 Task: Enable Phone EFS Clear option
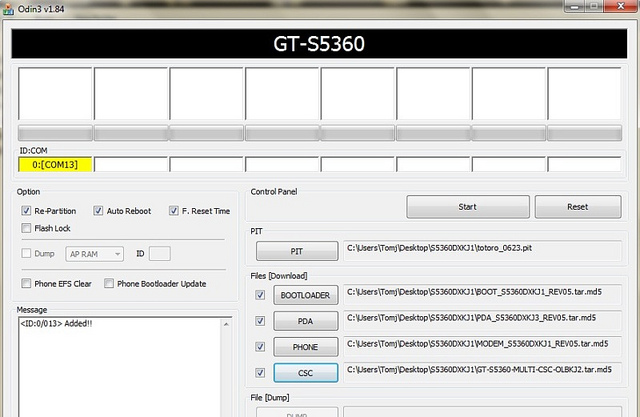(x=26, y=283)
